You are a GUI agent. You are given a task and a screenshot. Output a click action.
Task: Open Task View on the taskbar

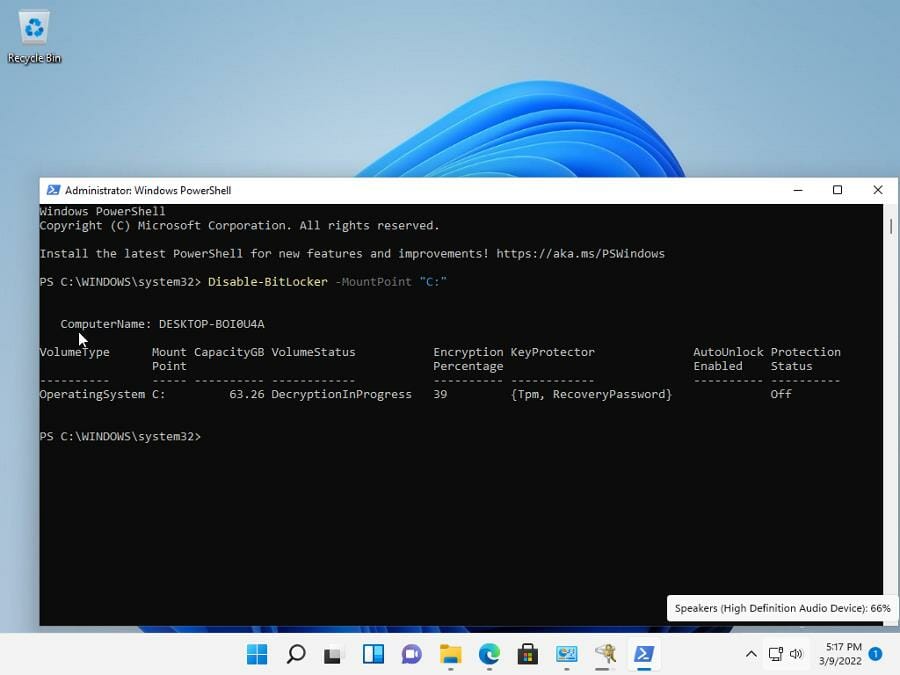[333, 654]
